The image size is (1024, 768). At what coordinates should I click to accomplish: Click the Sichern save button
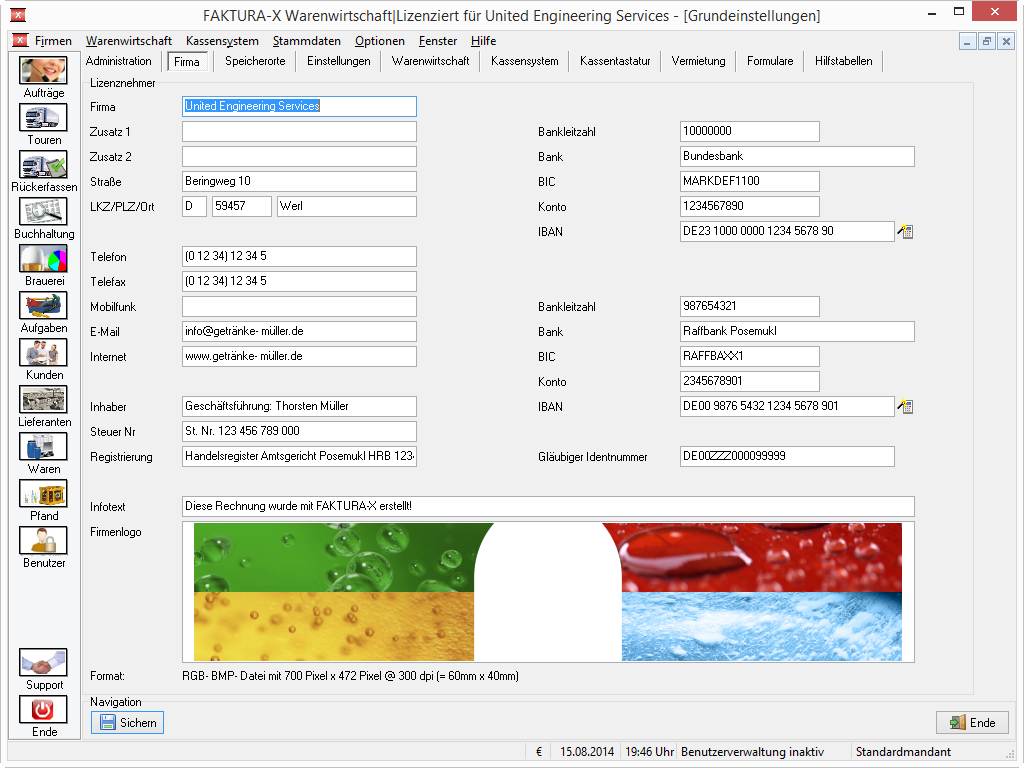pos(127,722)
